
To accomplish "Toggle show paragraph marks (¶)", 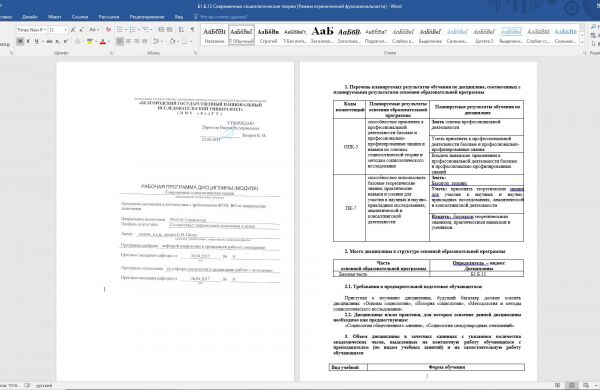I will 192,29.
